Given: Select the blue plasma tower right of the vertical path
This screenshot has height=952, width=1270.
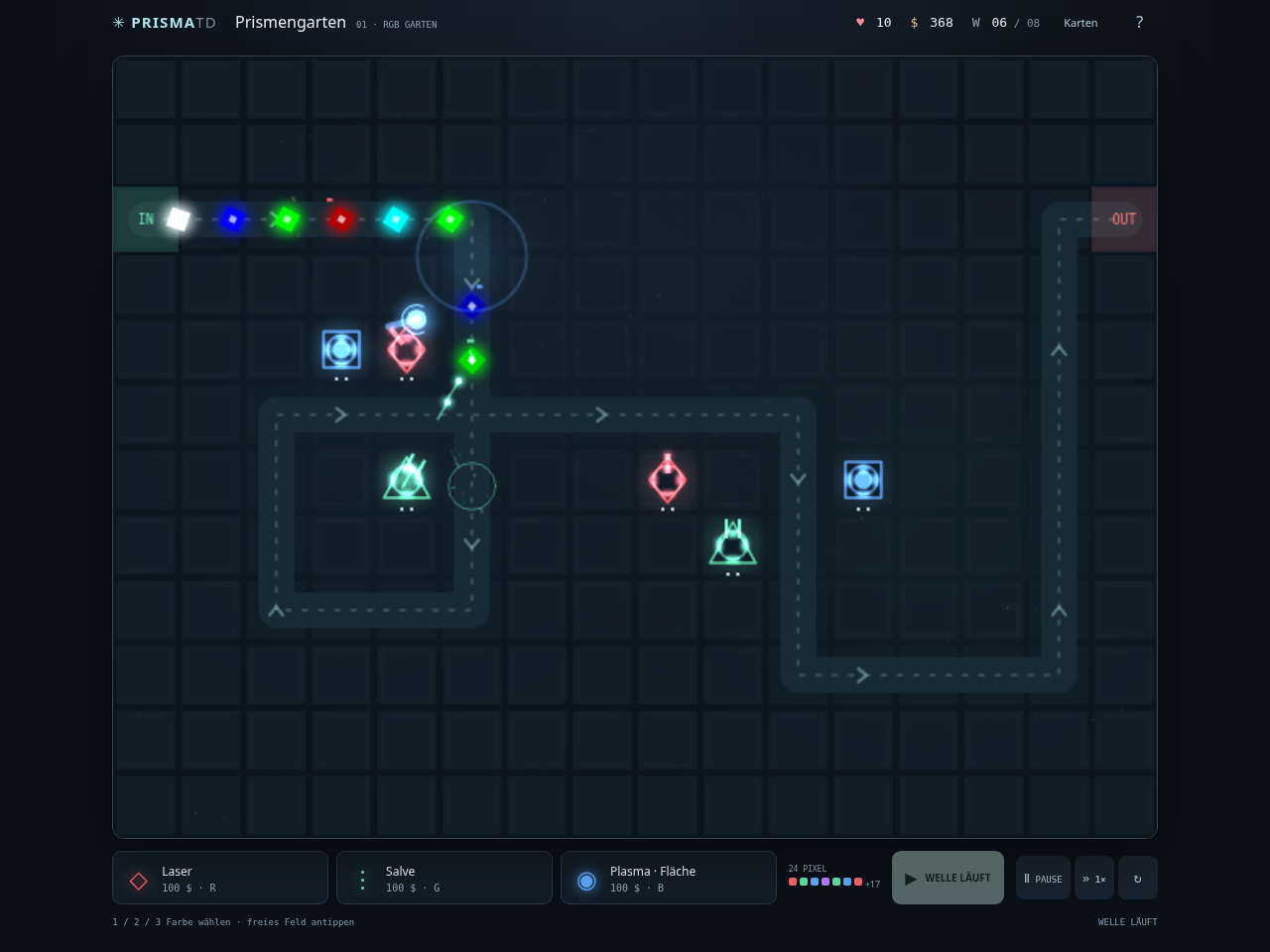Looking at the screenshot, I should 863,480.
